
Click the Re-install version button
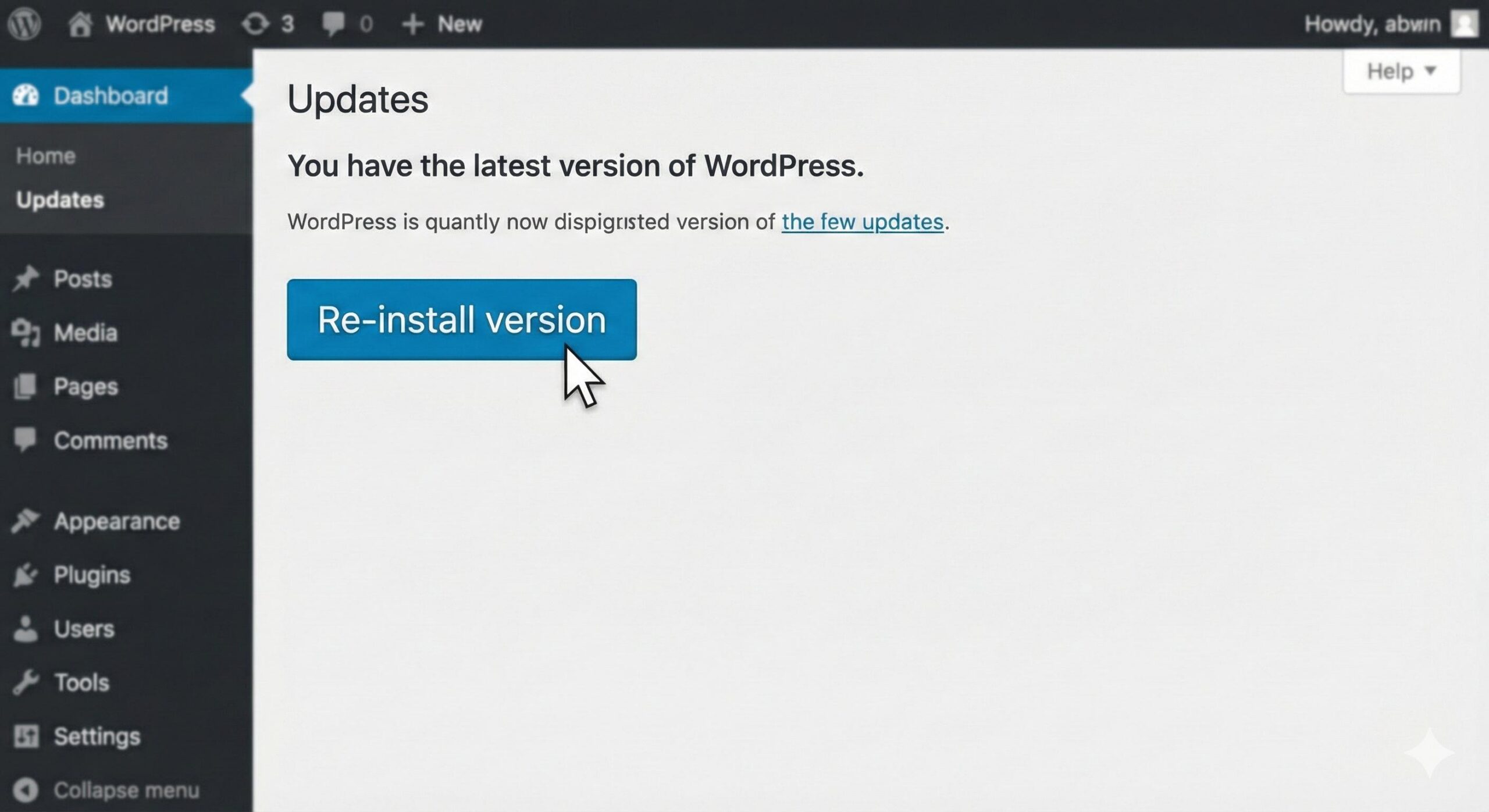[461, 319]
